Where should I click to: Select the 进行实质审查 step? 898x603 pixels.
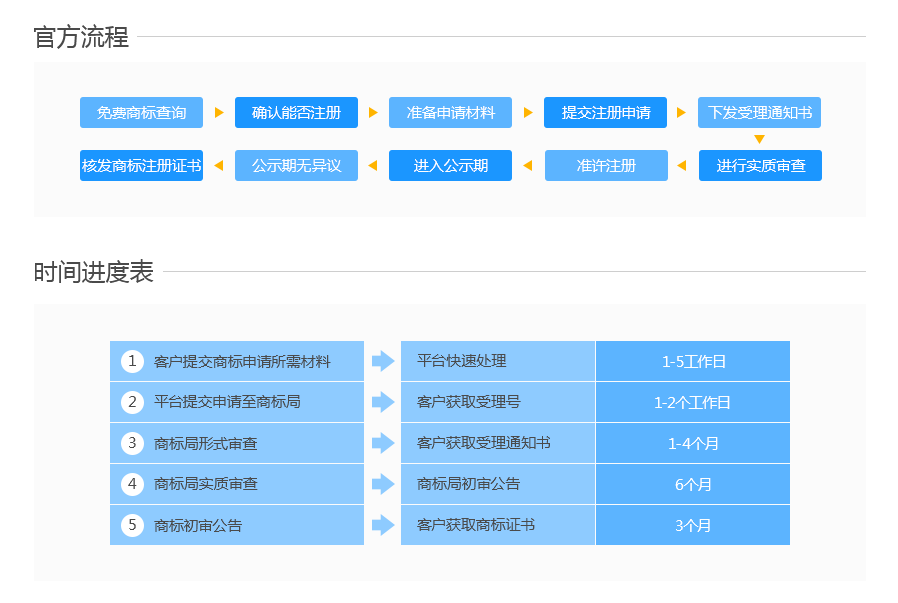point(760,165)
